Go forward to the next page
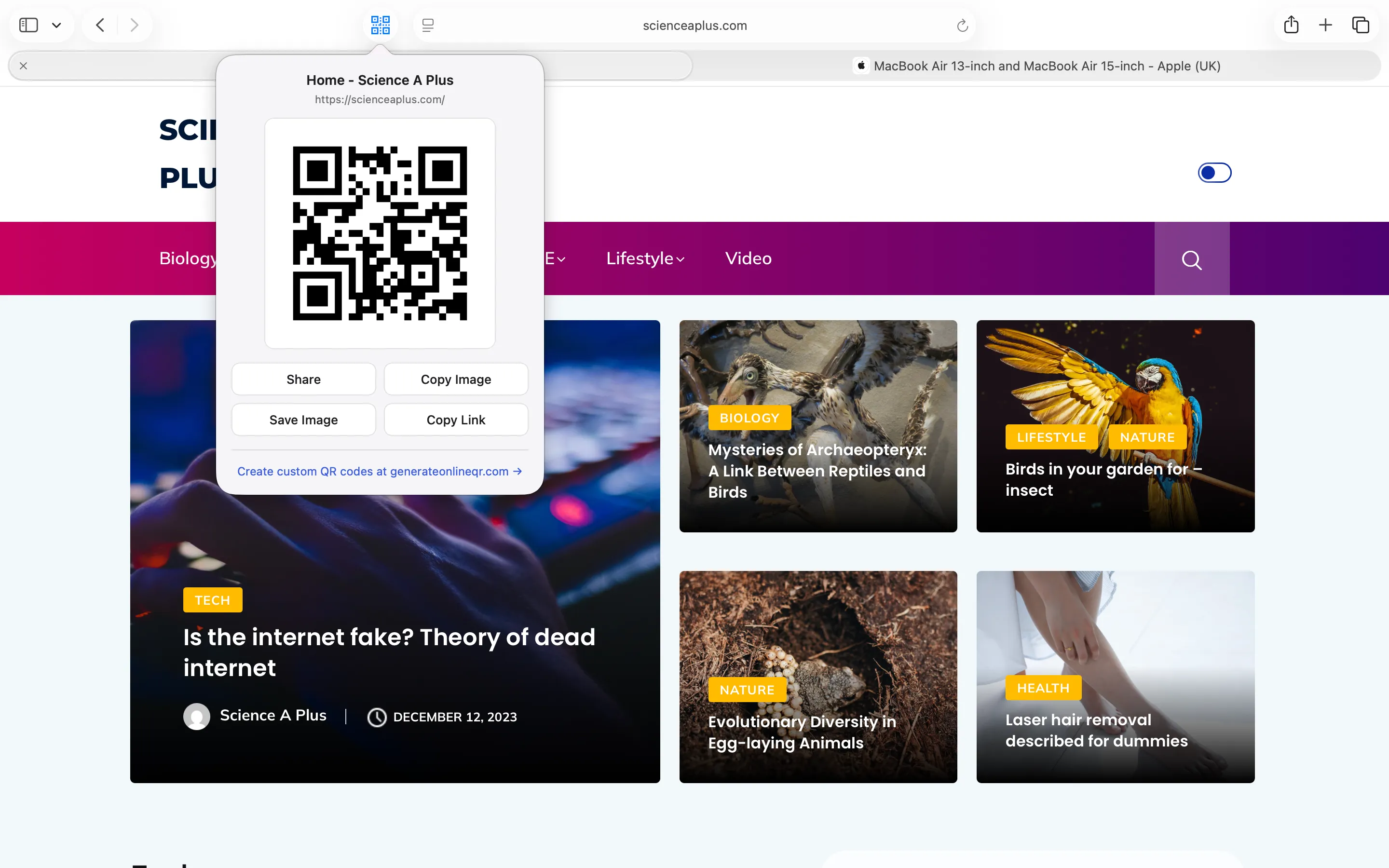The width and height of the screenshot is (1389, 868). pyautogui.click(x=134, y=25)
